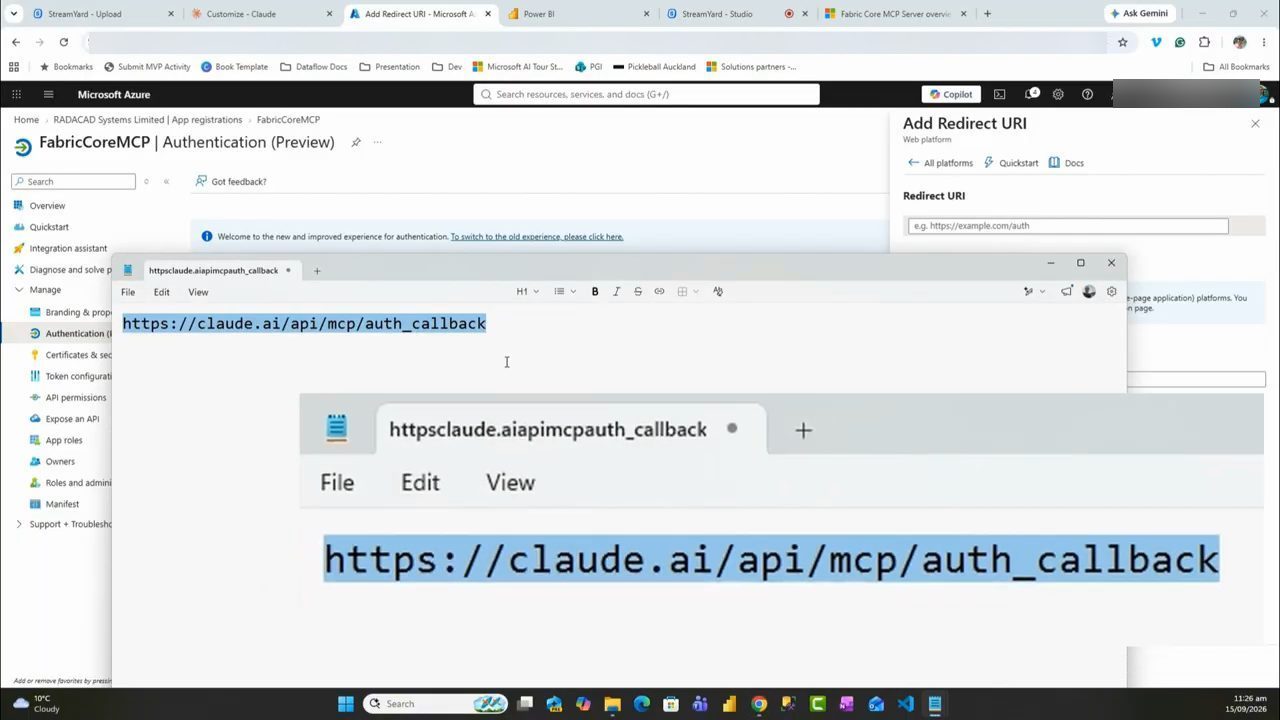The width and height of the screenshot is (1280, 720).
Task: Open the Docs link in Add Redirect URI panel
Action: [1066, 162]
